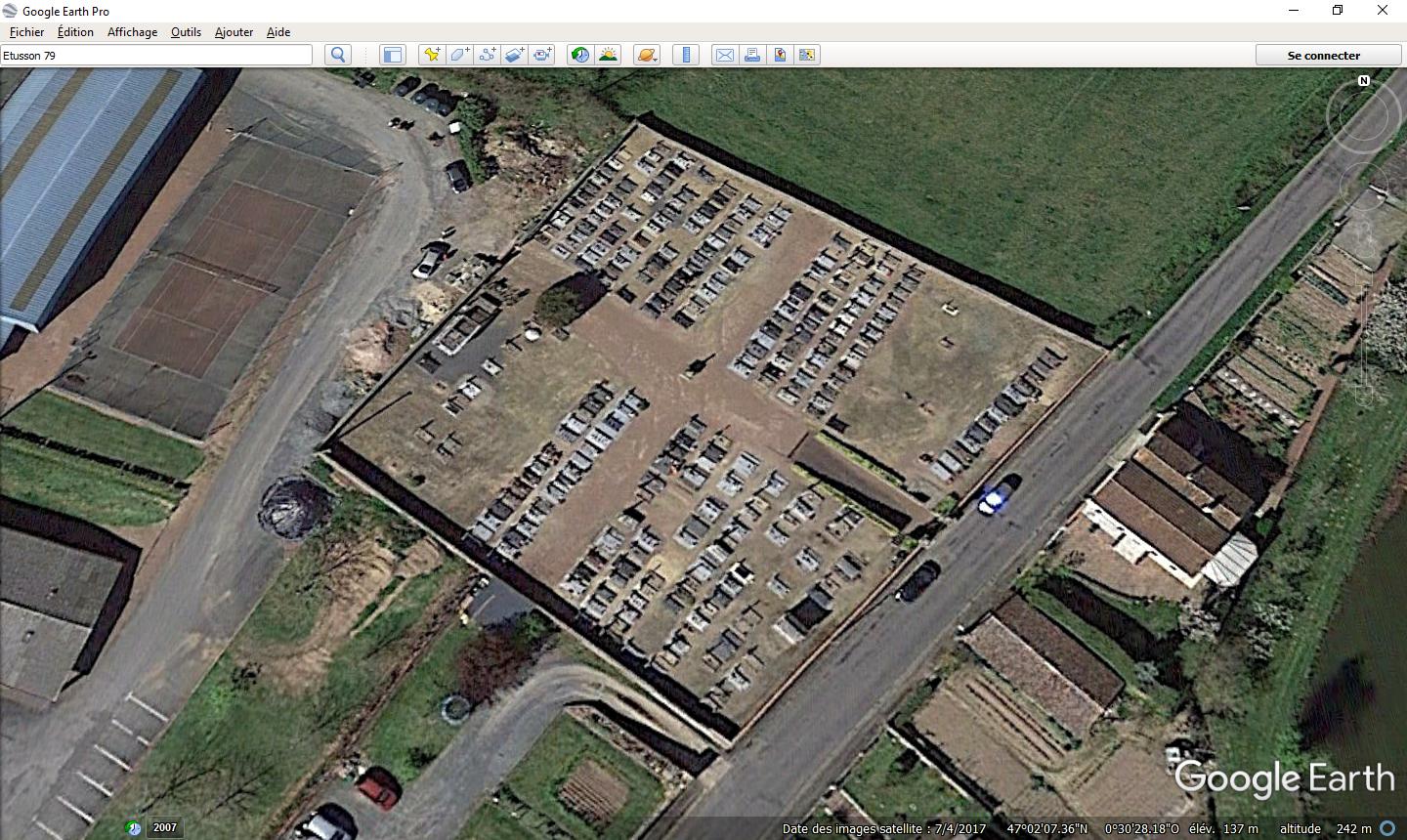This screenshot has height=840, width=1407.
Task: Click the streaming status ring icon
Action: pos(1388,828)
